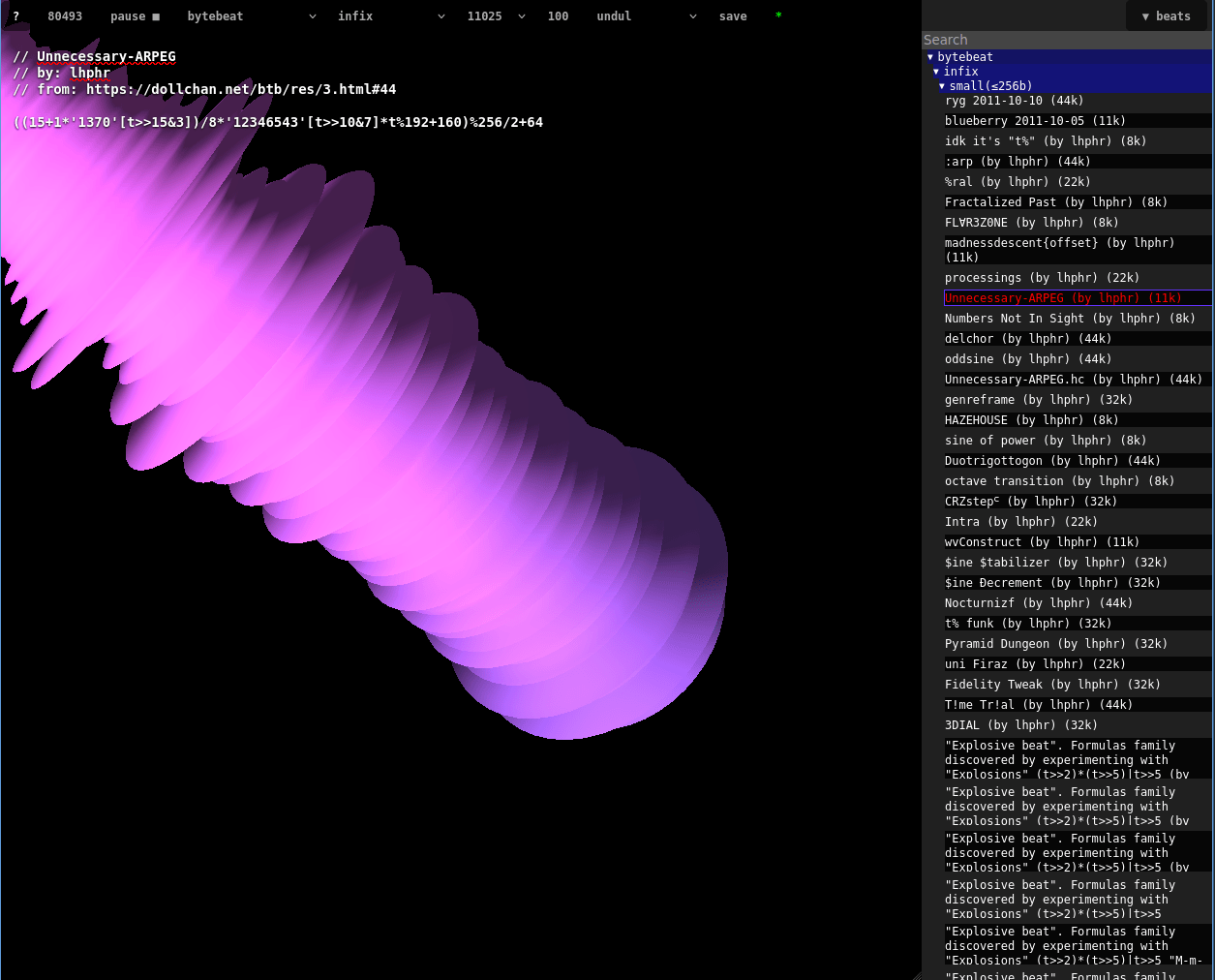Click the bytebeat formula code text
Screen dimensions: 1215x980
[x=278, y=122]
